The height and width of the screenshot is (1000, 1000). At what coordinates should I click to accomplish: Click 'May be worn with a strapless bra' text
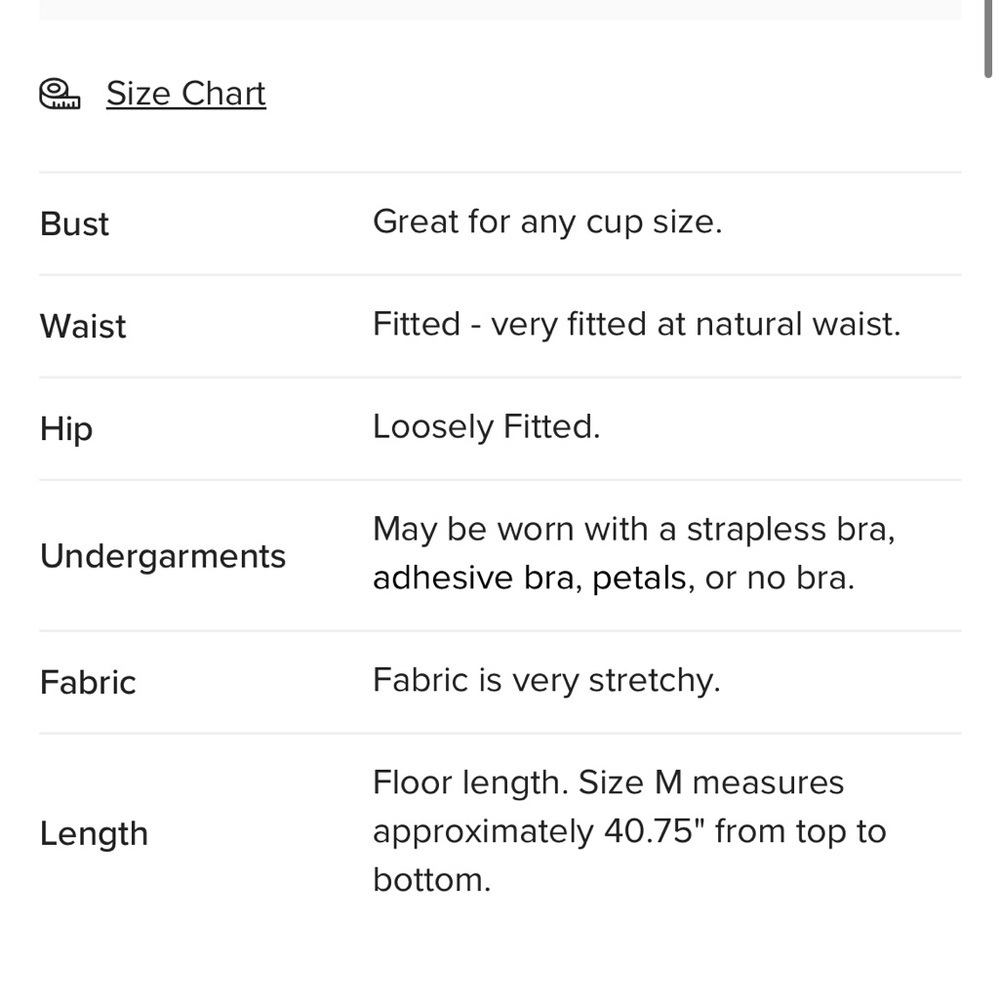(634, 529)
